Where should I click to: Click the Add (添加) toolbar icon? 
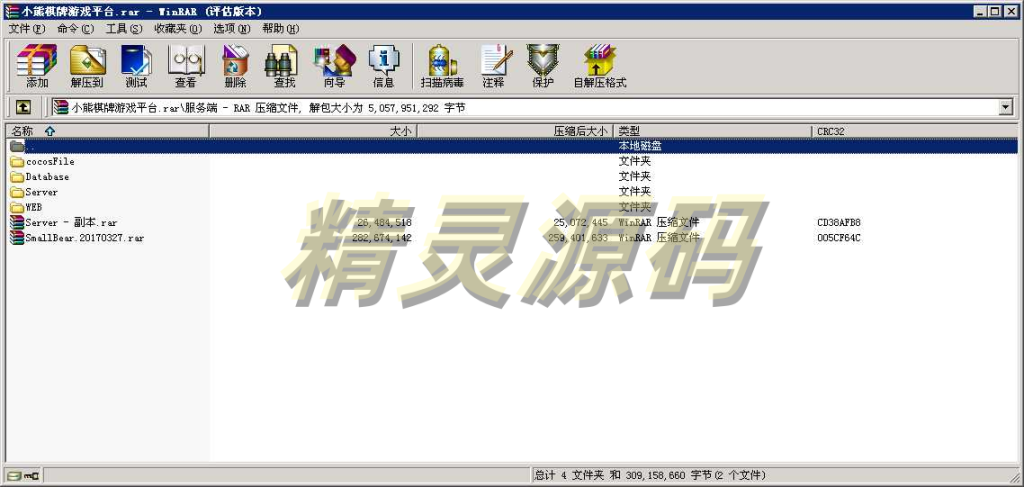(37, 66)
